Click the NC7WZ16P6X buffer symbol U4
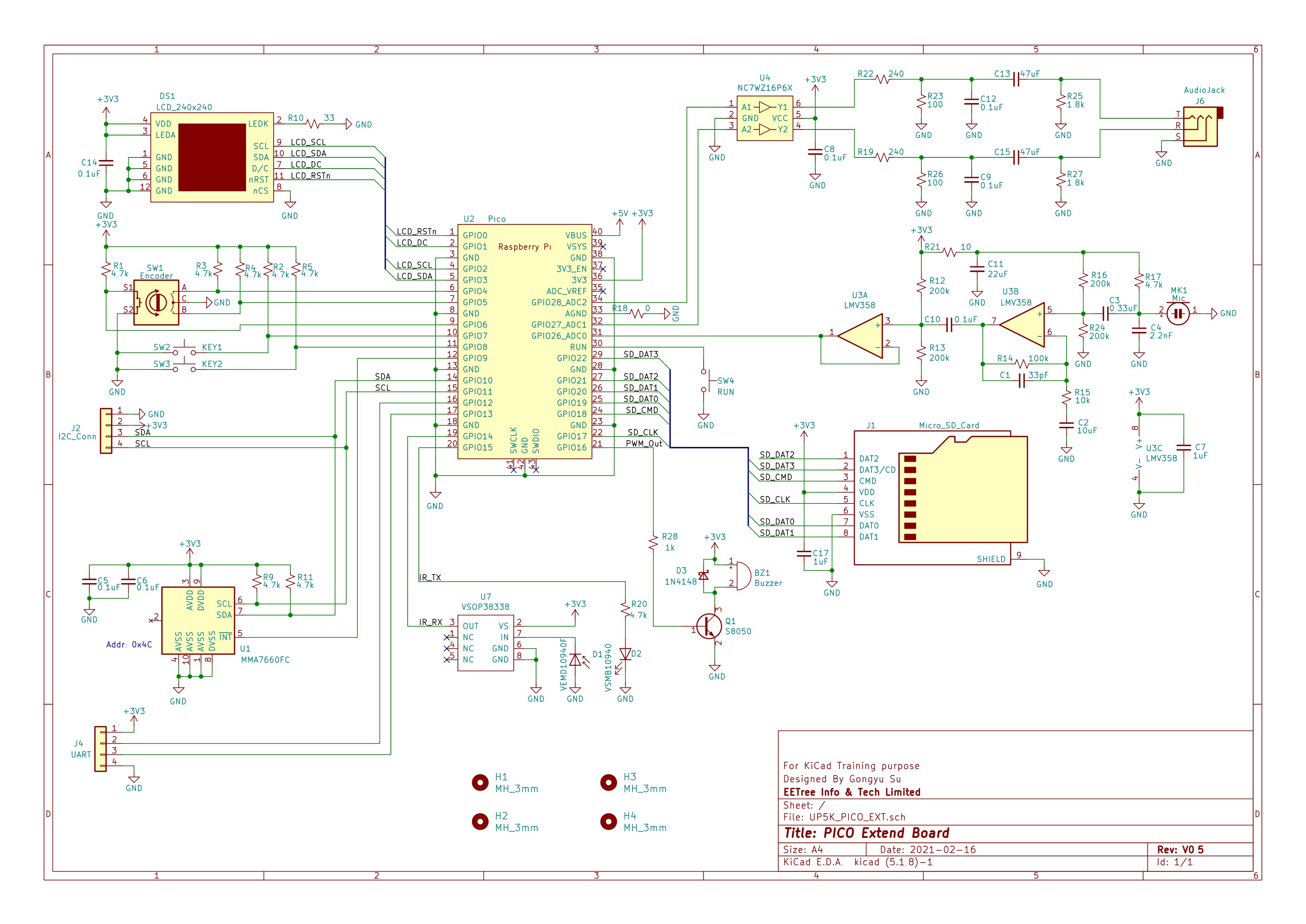The width and height of the screenshot is (1306, 924). (764, 118)
